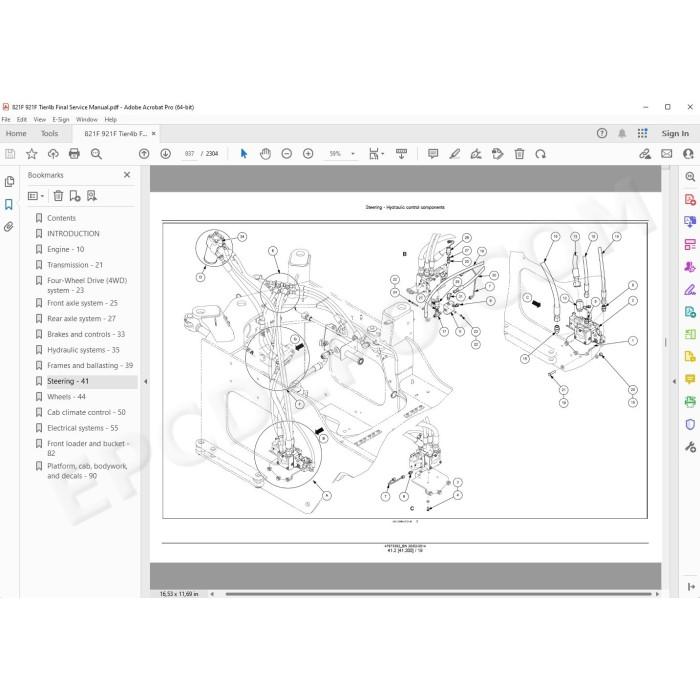This screenshot has height=700, width=700.
Task: Click the Stamp tool icon
Action: click(497, 154)
